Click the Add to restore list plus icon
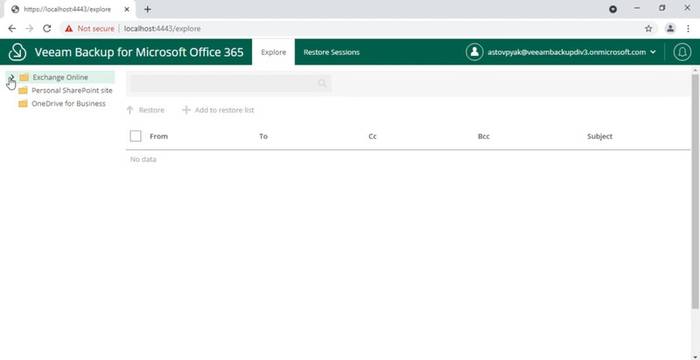The image size is (700, 360). click(186, 110)
